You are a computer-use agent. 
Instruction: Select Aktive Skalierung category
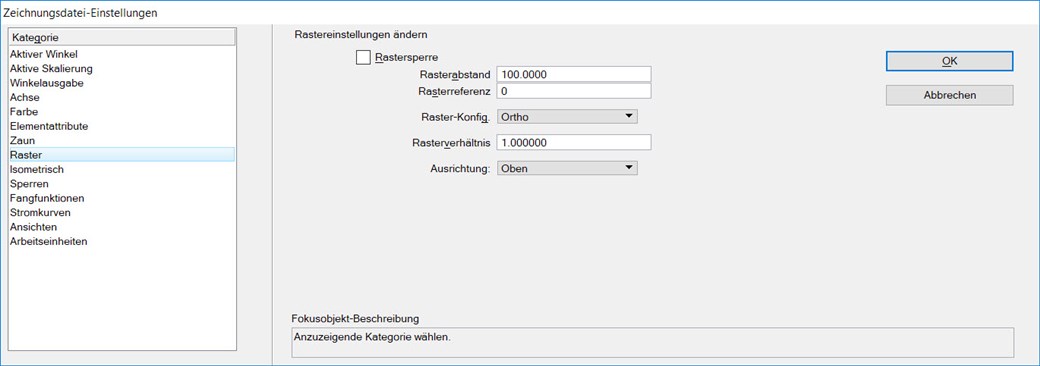click(x=122, y=68)
